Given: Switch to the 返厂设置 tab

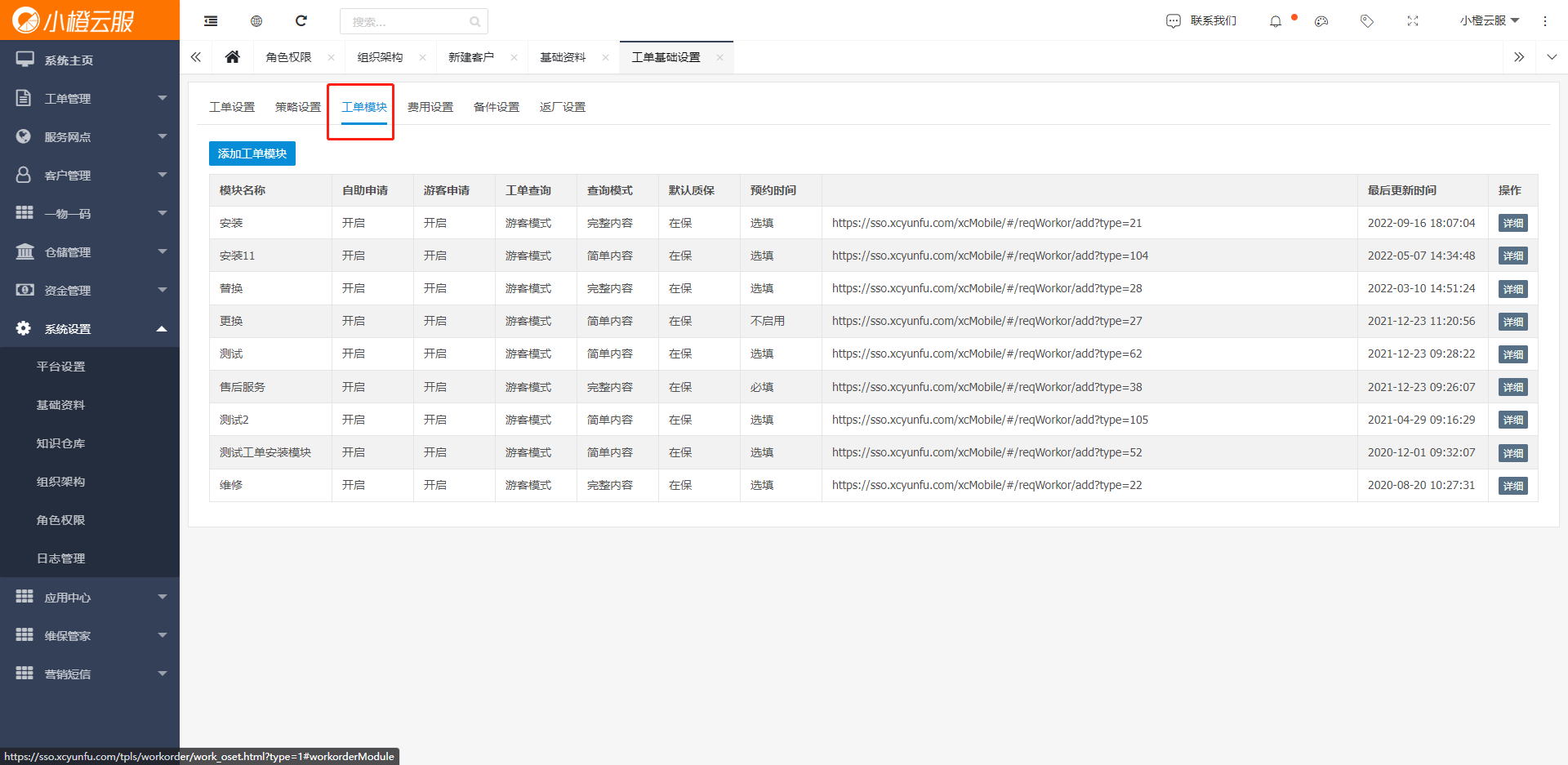Looking at the screenshot, I should (x=563, y=107).
